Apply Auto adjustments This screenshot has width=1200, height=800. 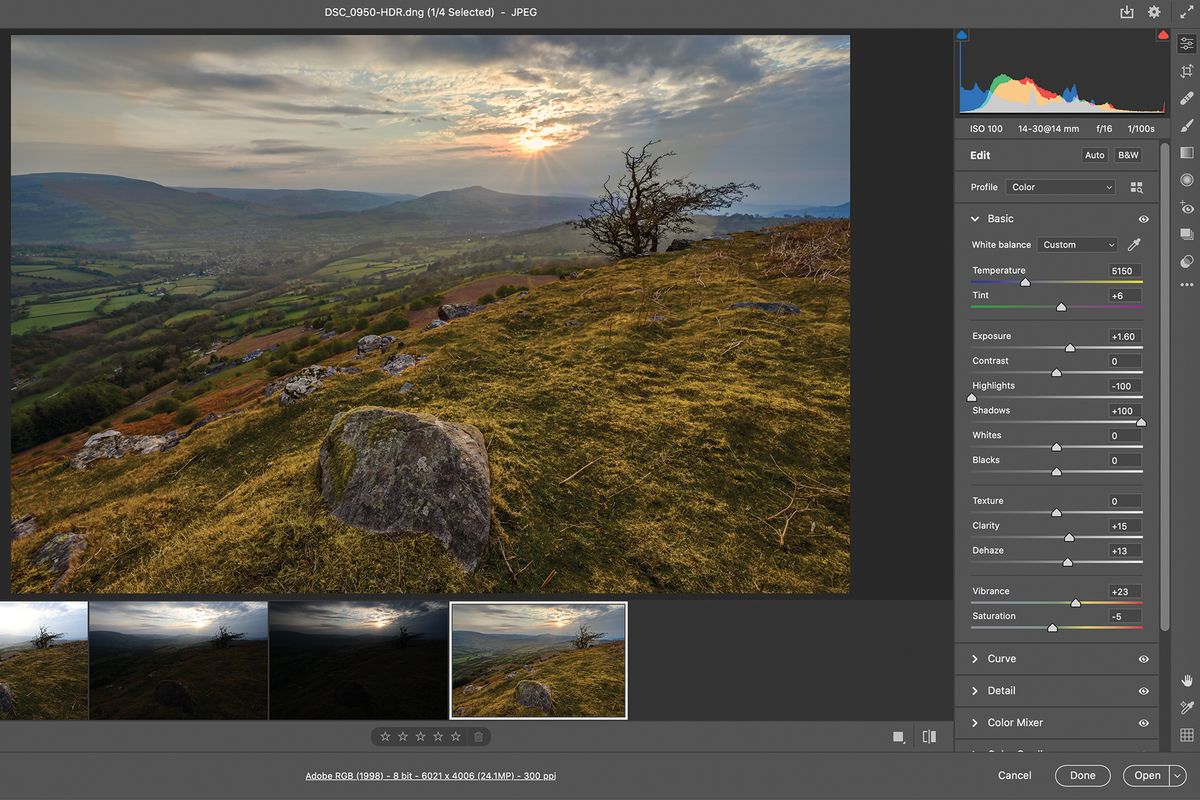[x=1094, y=155]
